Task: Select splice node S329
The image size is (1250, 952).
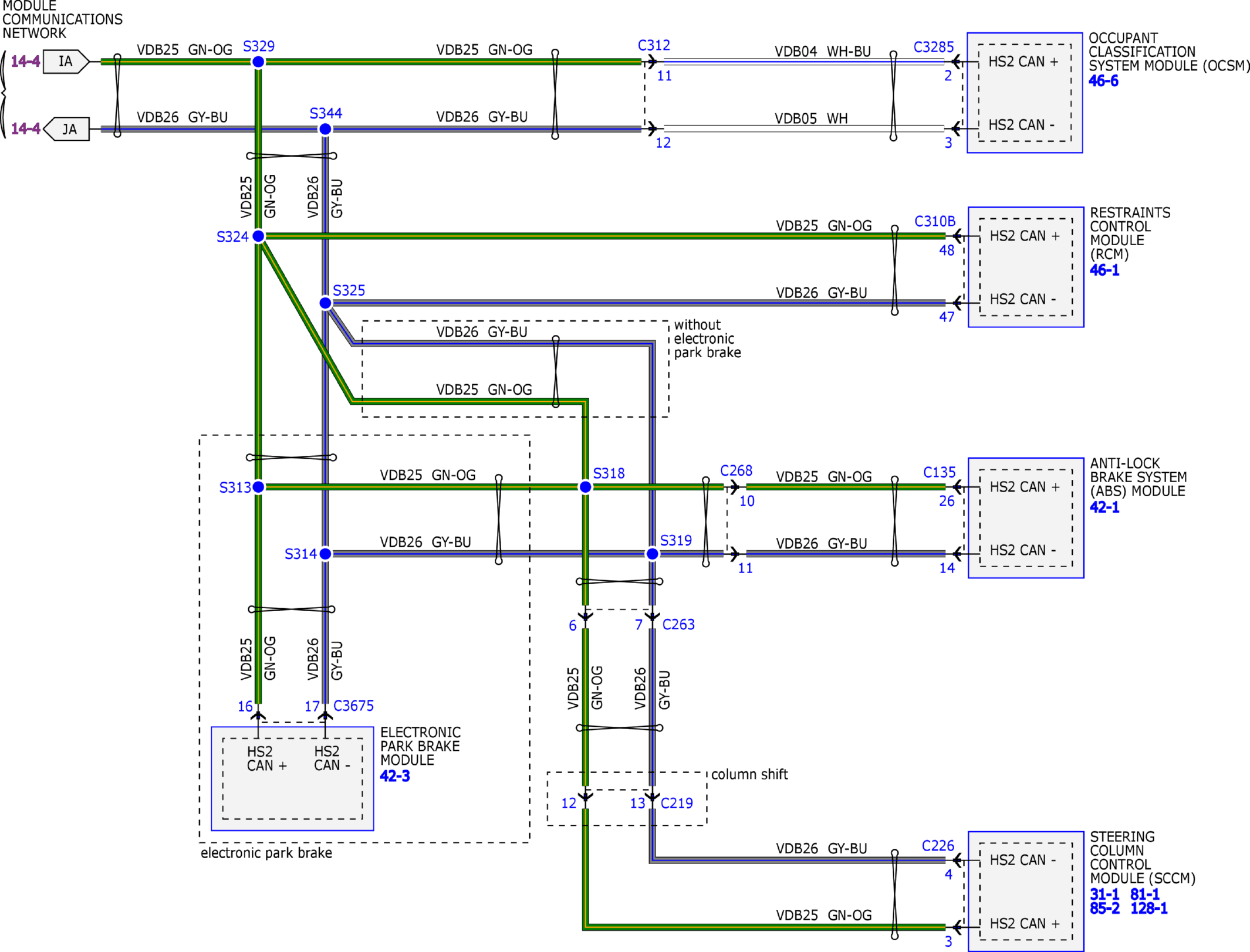Action: click(x=258, y=62)
